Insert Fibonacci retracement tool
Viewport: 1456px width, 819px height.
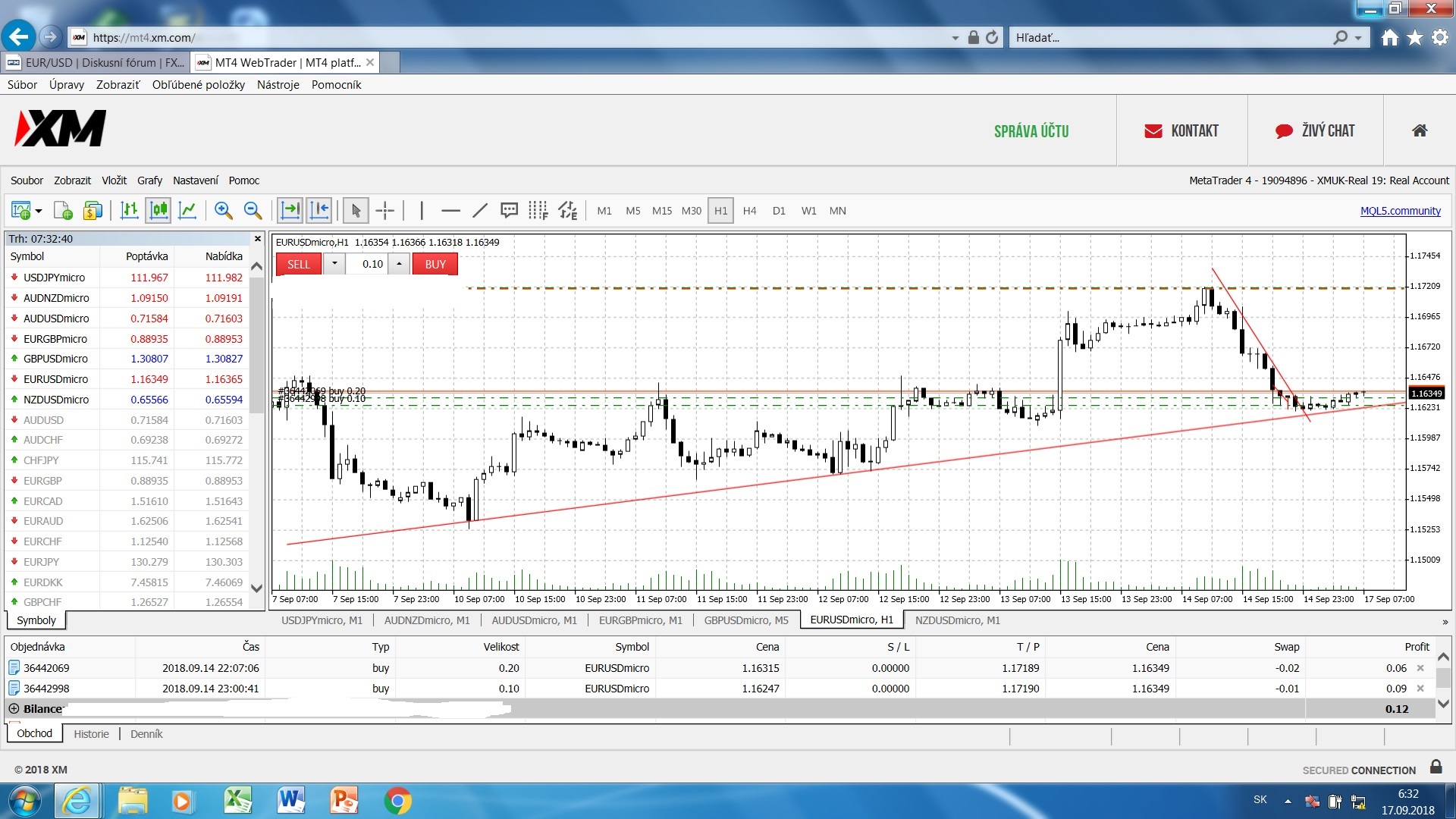[538, 211]
